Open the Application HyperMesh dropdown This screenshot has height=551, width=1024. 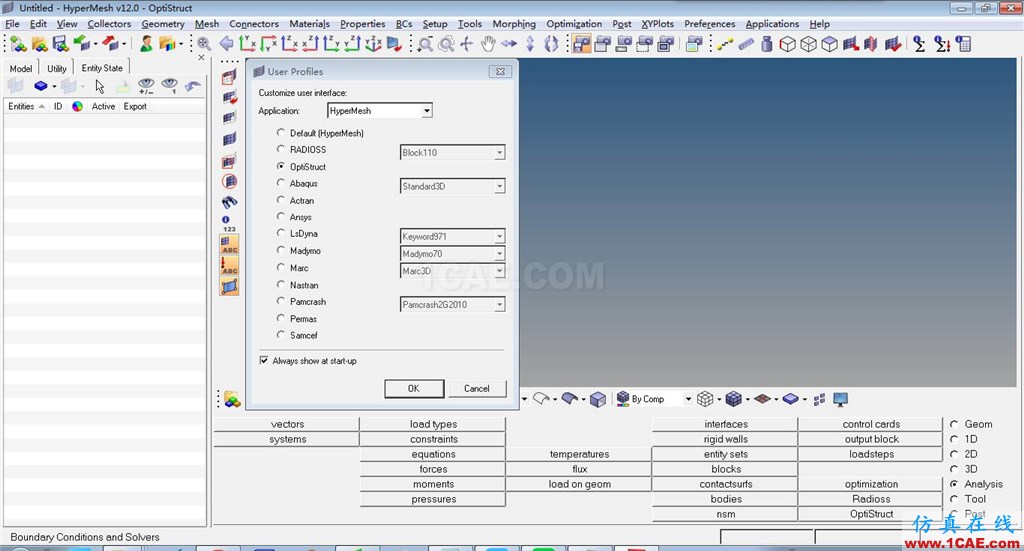[x=426, y=111]
